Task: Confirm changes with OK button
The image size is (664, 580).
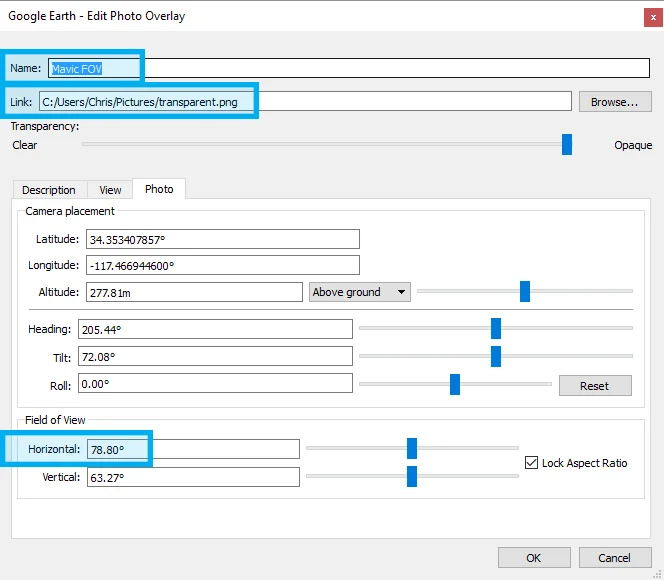Action: (534, 558)
